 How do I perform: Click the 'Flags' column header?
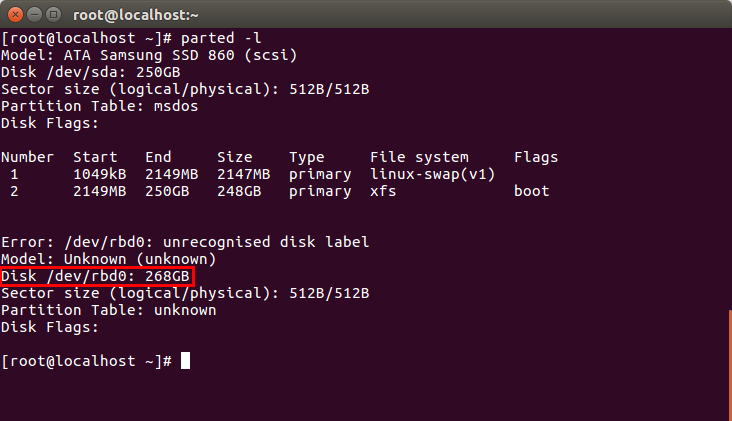[x=536, y=157]
